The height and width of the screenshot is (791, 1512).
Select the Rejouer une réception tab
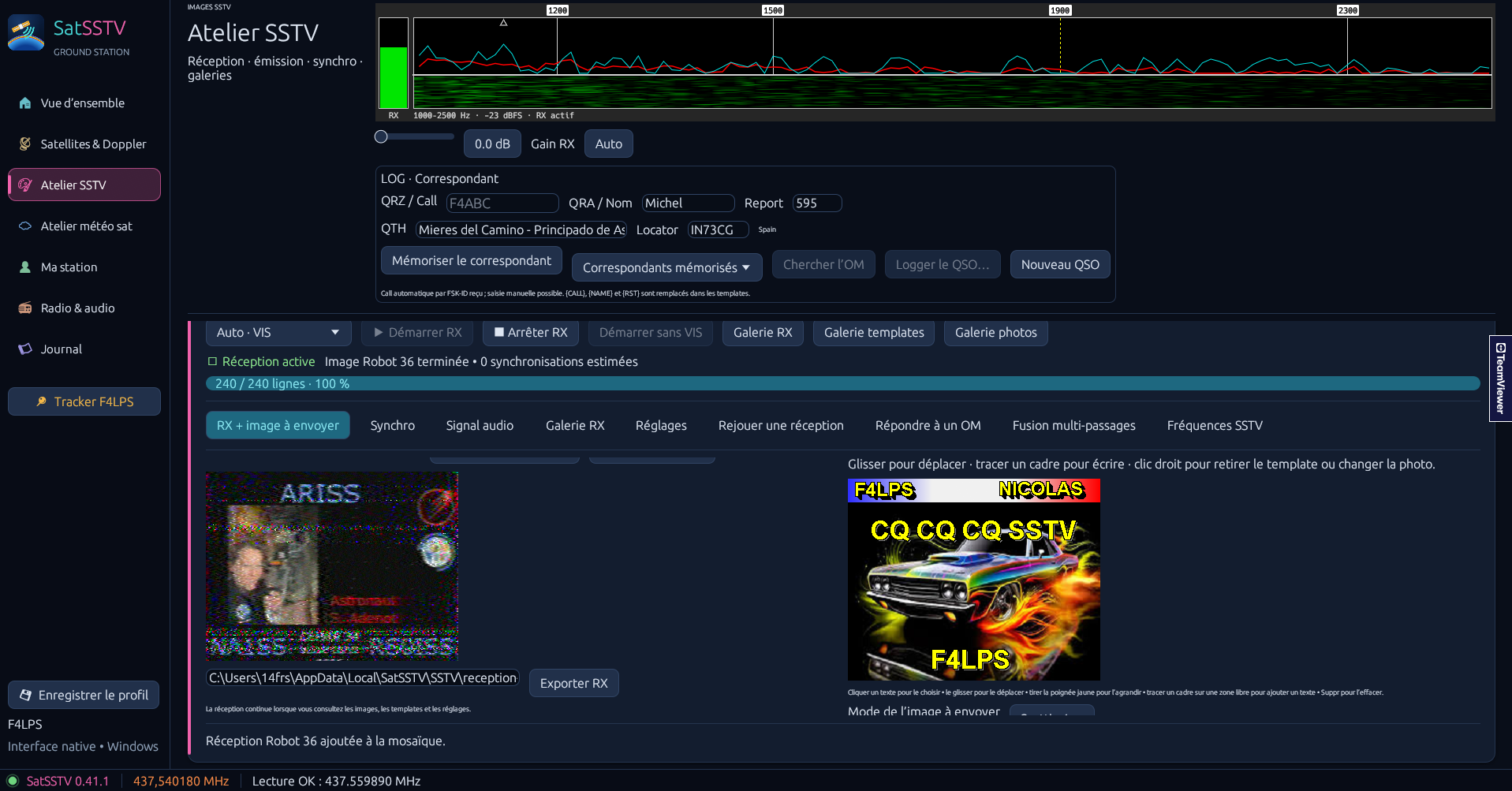[x=781, y=425]
